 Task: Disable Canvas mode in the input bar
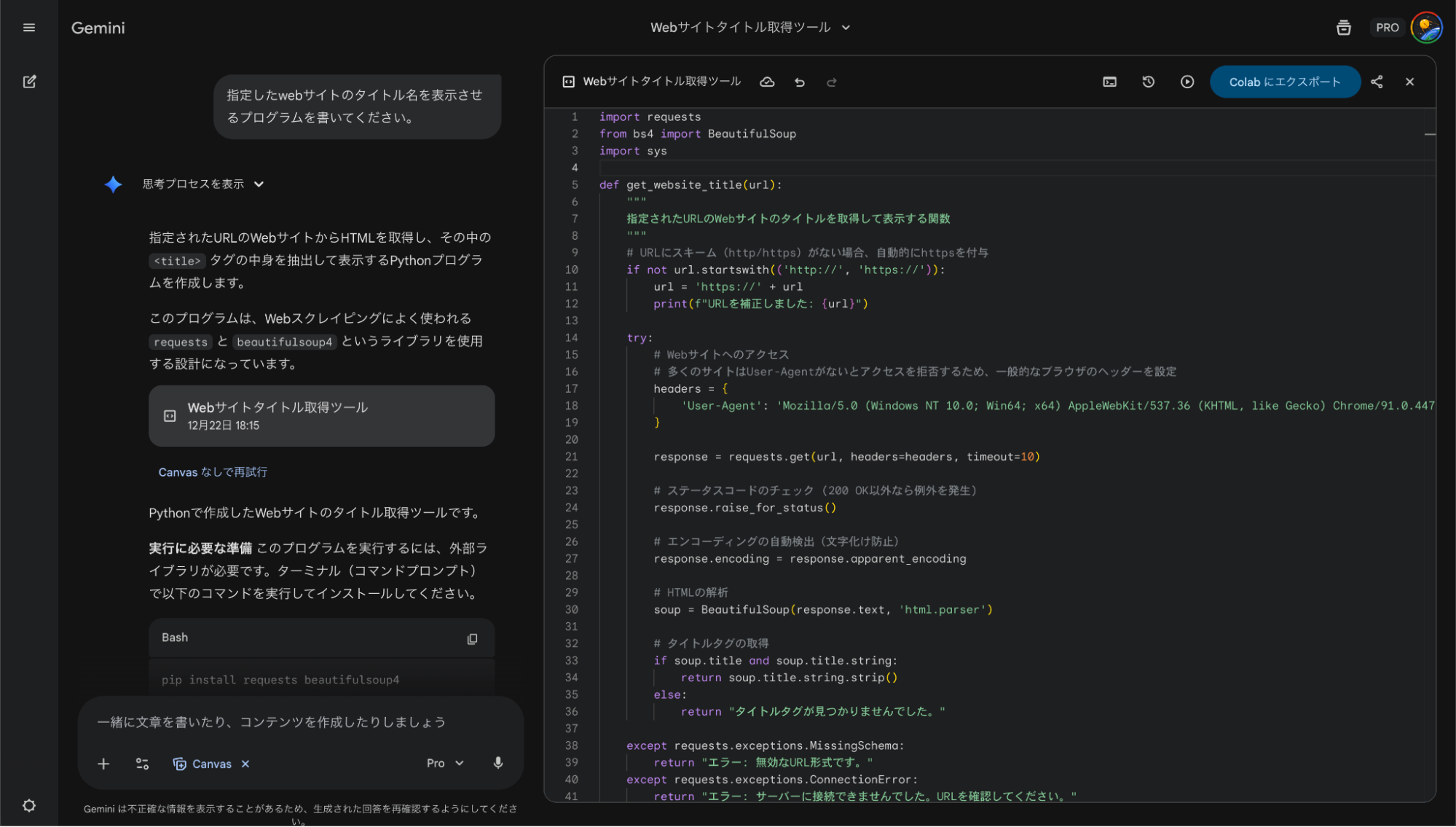(245, 764)
